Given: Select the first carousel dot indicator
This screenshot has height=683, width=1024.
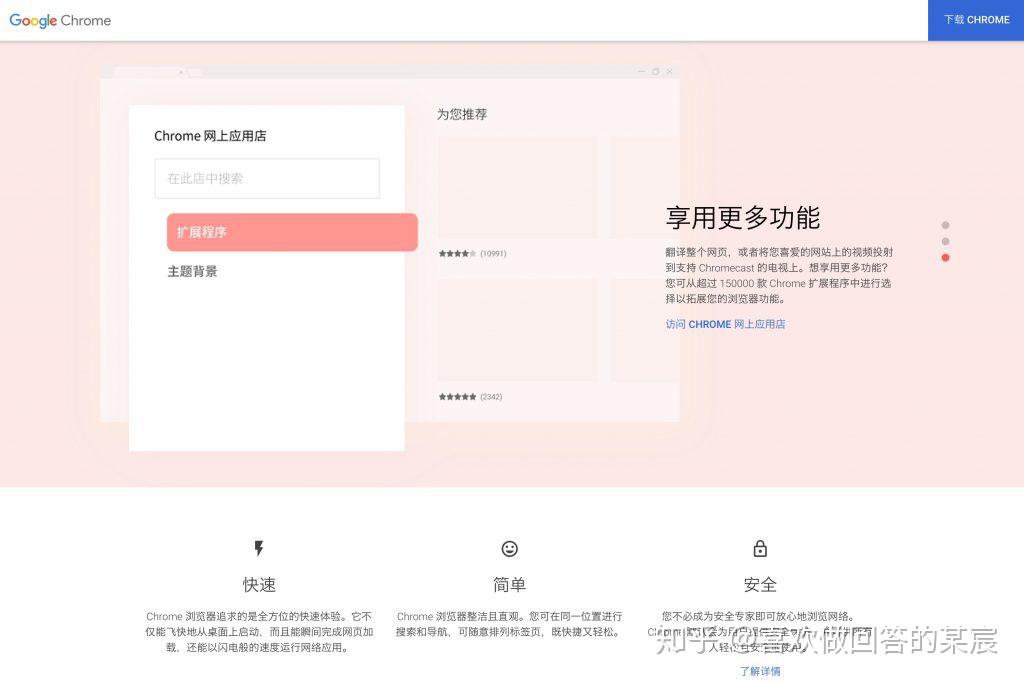Looking at the screenshot, I should (945, 225).
